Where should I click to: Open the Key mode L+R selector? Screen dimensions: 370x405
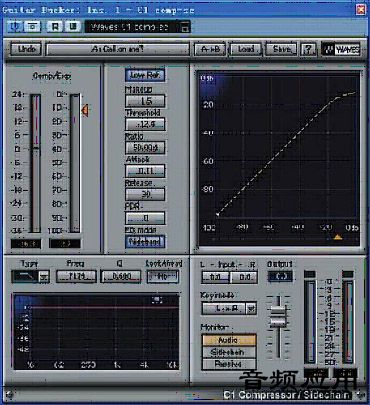pyautogui.click(x=224, y=308)
